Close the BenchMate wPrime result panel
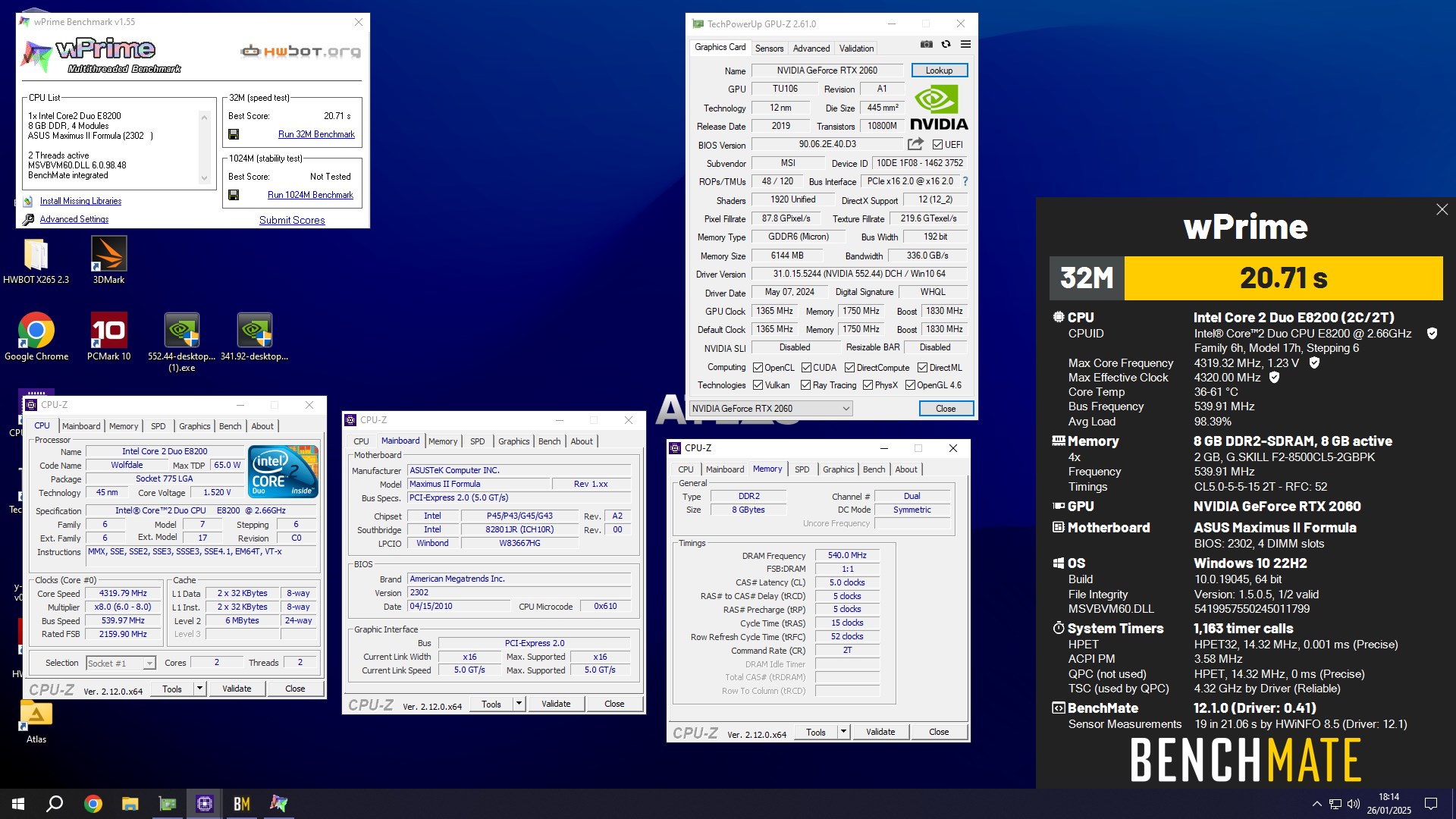Image resolution: width=1456 pixels, height=819 pixels. coord(1442,209)
